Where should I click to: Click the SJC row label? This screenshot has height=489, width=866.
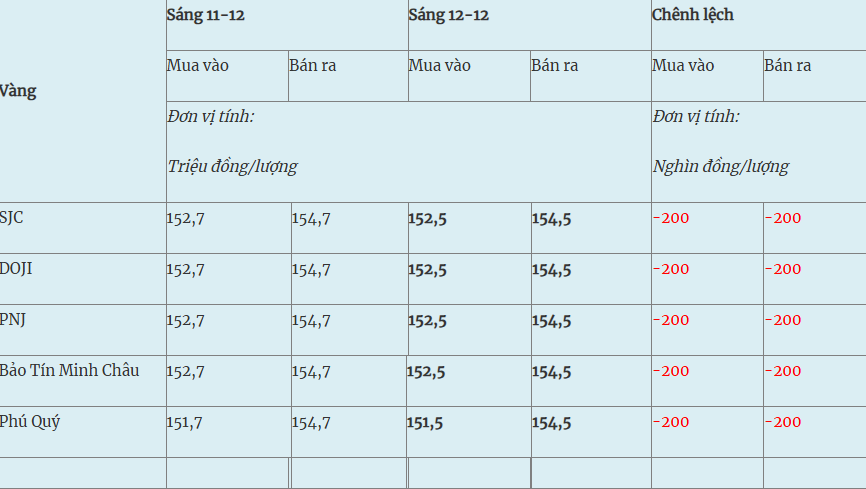point(12,217)
